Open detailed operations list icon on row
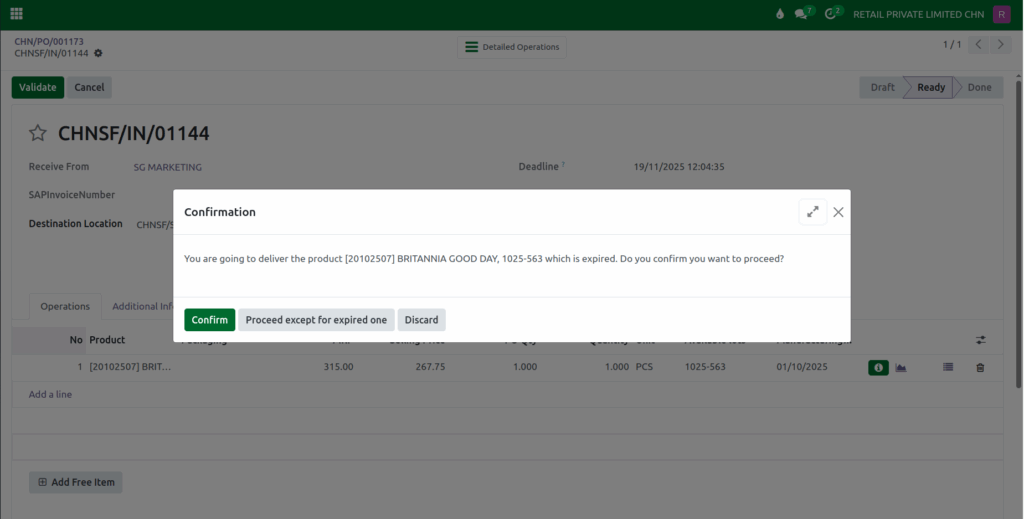The height and width of the screenshot is (519, 1024). coord(948,368)
